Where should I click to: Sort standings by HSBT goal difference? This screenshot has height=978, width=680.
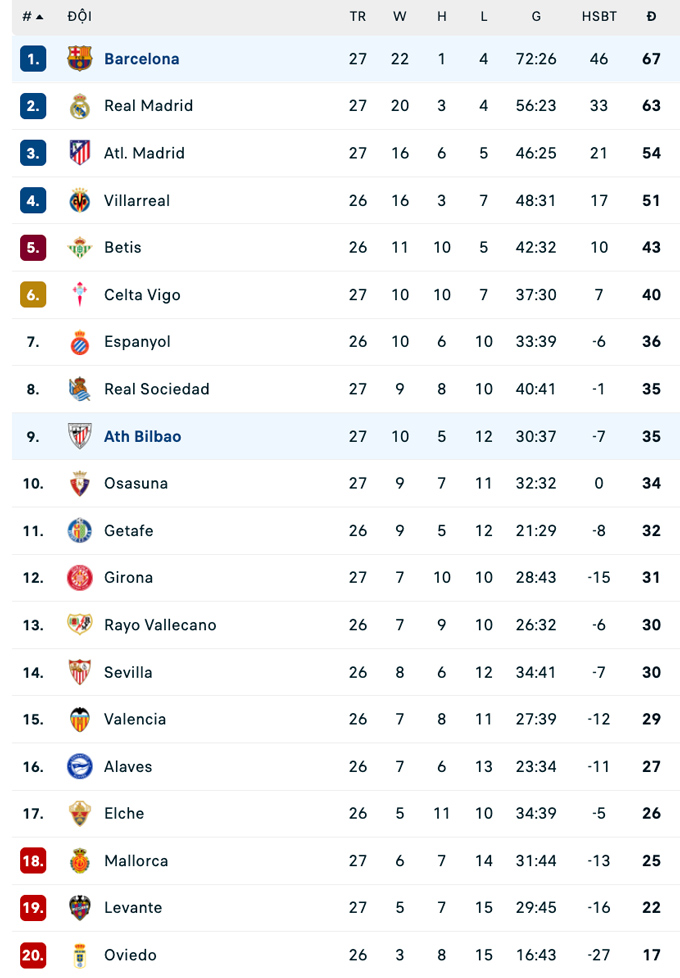(599, 17)
